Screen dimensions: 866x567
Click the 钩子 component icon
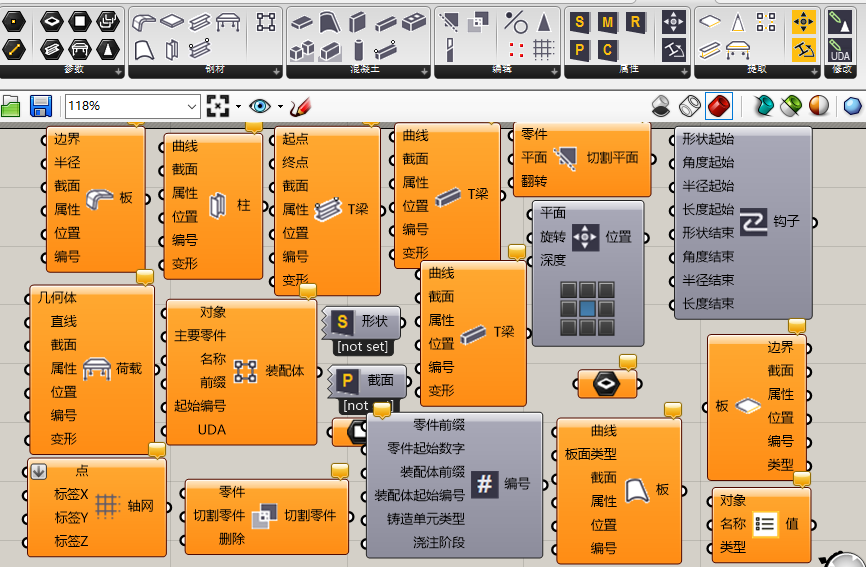(x=754, y=221)
